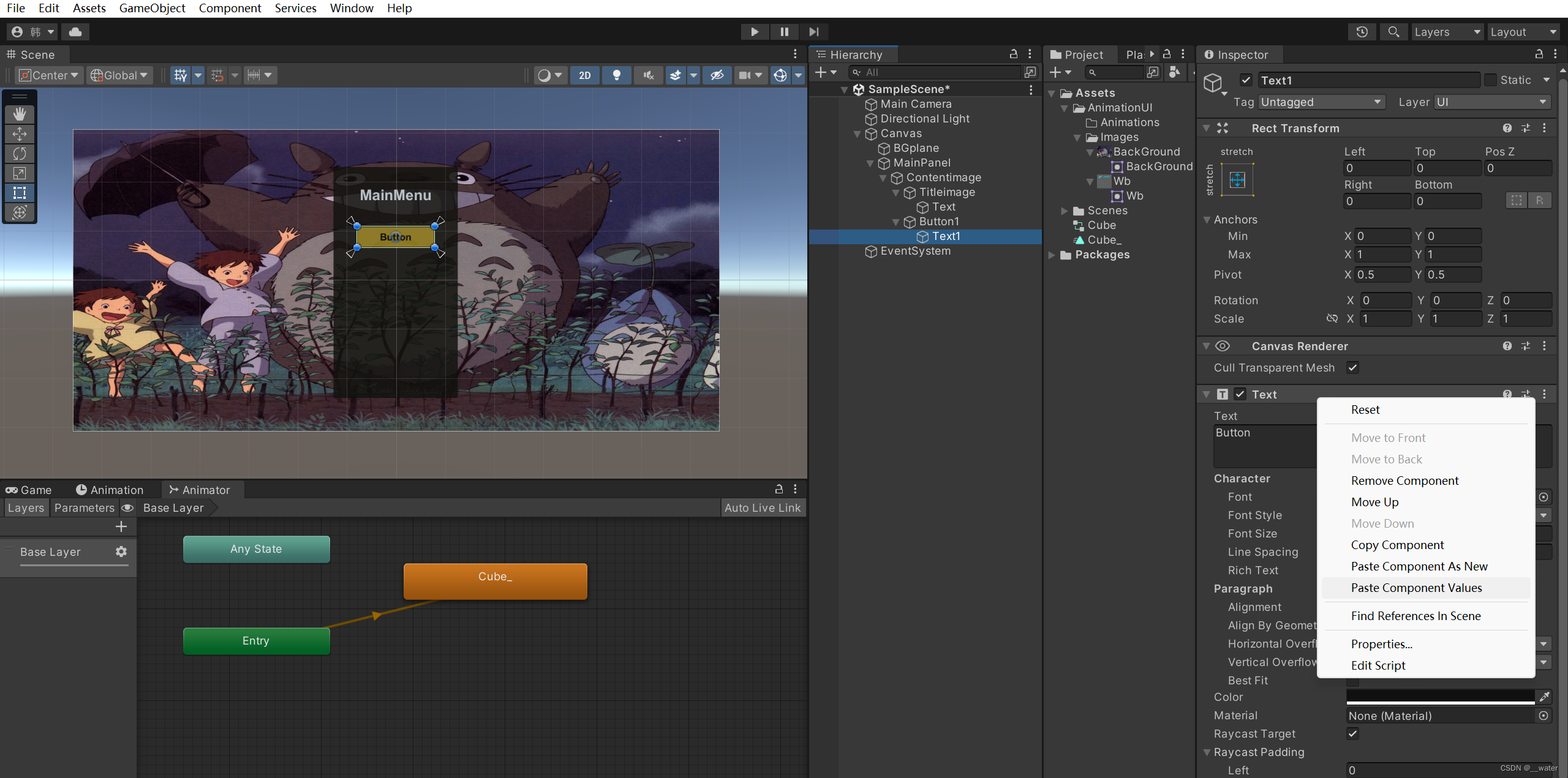Click the Gizmos toggle icon
The width and height of the screenshot is (1568, 778).
point(780,75)
